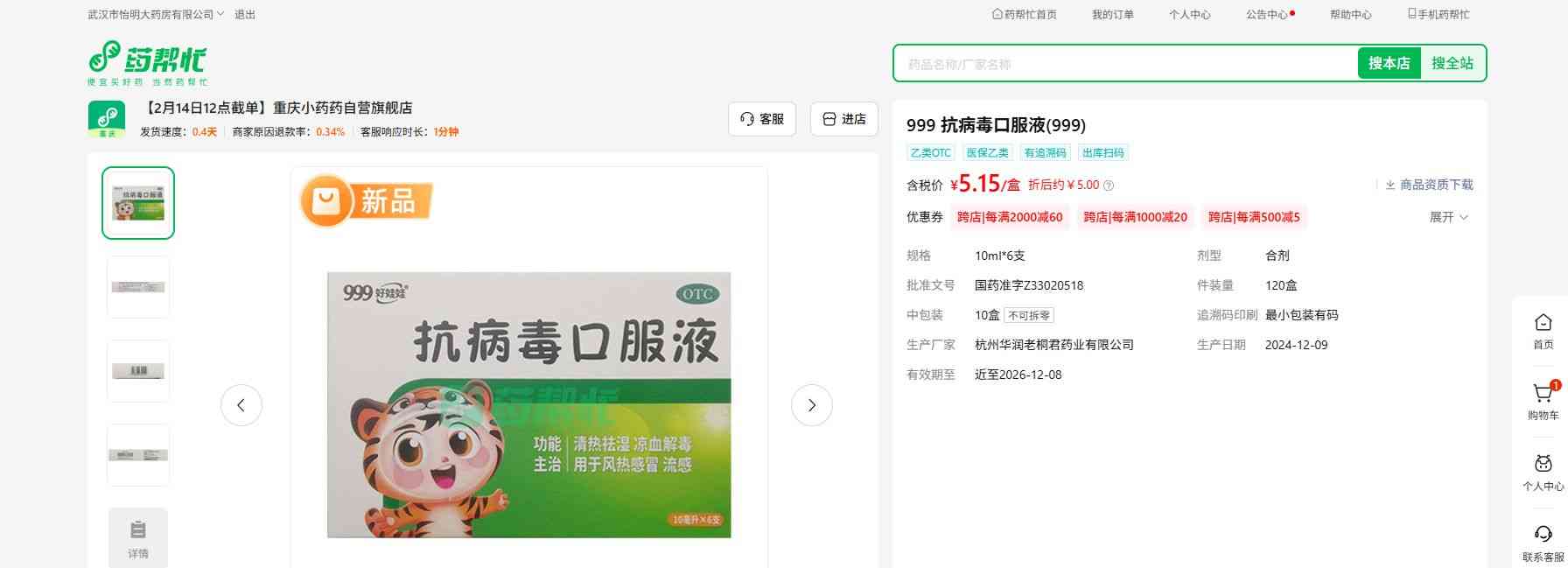Download product credentials via 商品资质下载
Image resolution: width=1568 pixels, height=568 pixels.
pos(1429,185)
